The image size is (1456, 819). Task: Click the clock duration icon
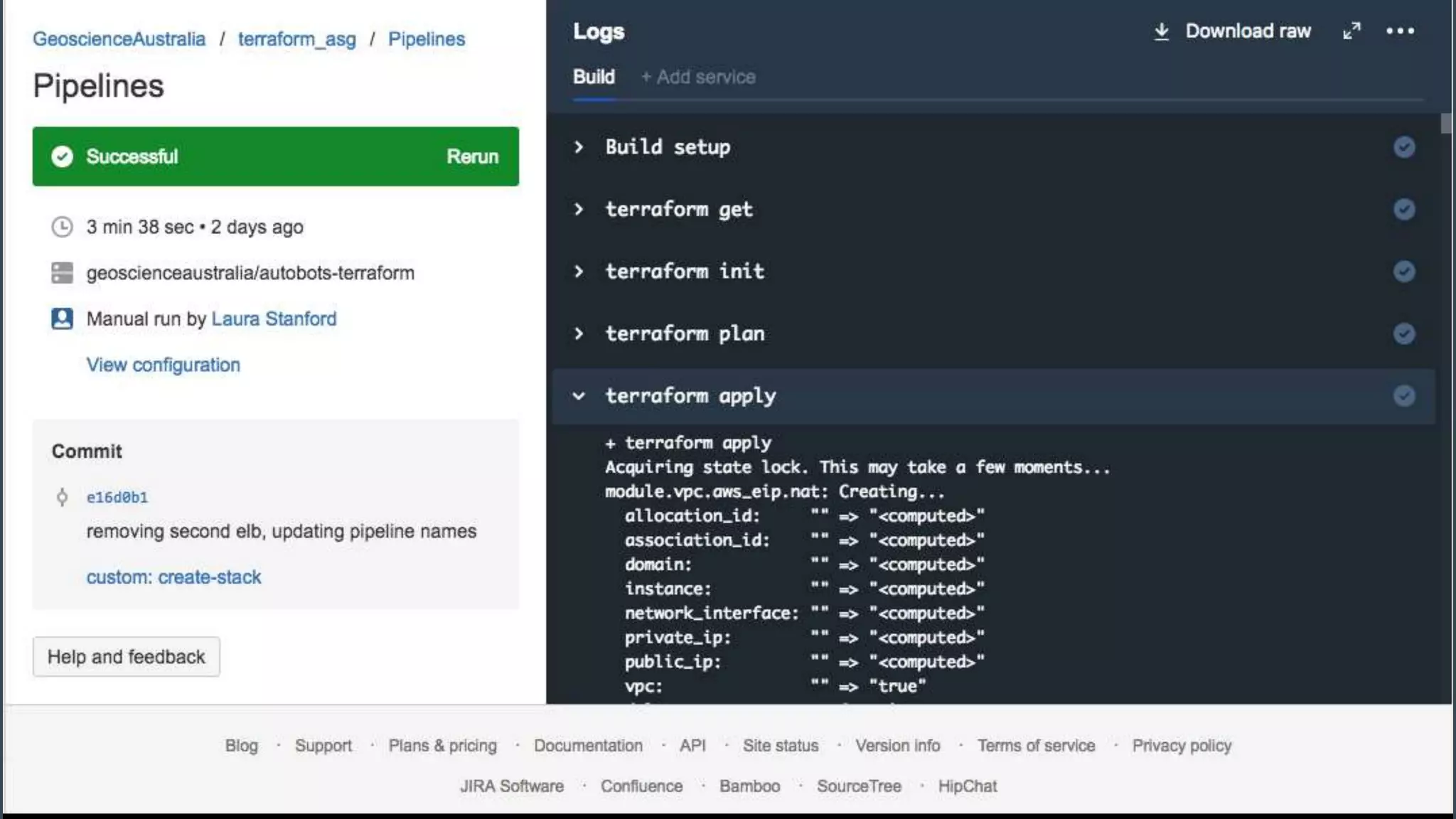click(x=63, y=227)
